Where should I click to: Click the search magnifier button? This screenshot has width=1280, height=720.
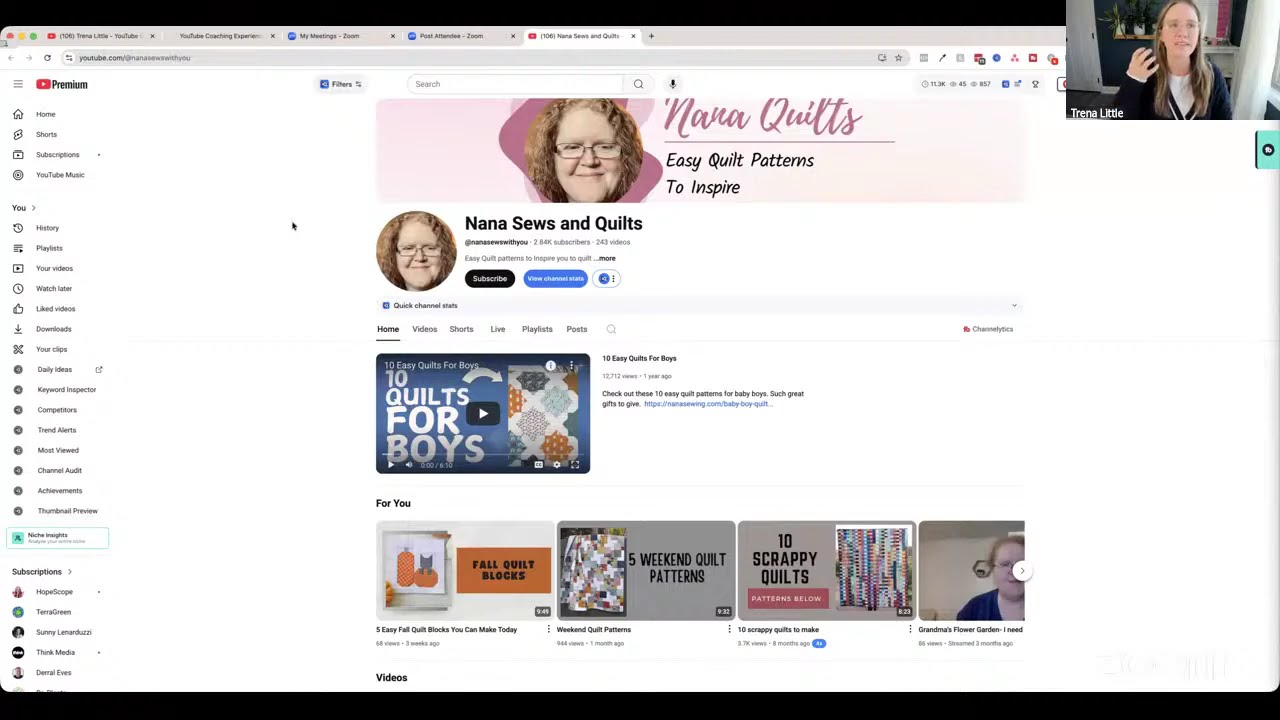coord(638,84)
